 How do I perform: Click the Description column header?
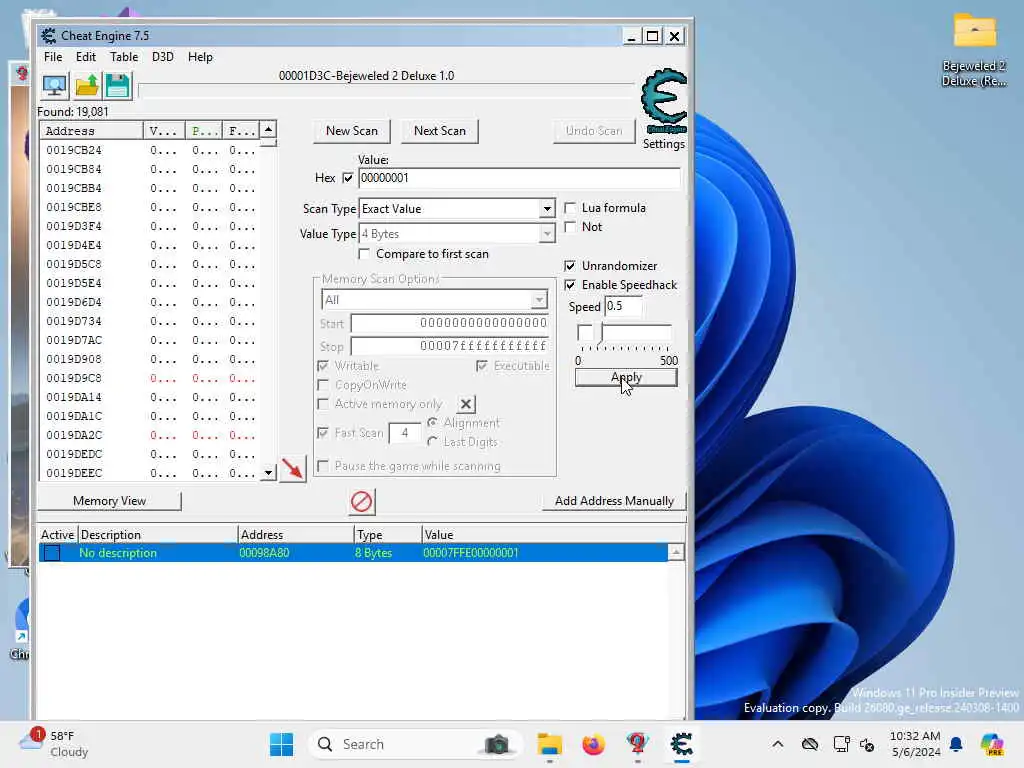[157, 535]
